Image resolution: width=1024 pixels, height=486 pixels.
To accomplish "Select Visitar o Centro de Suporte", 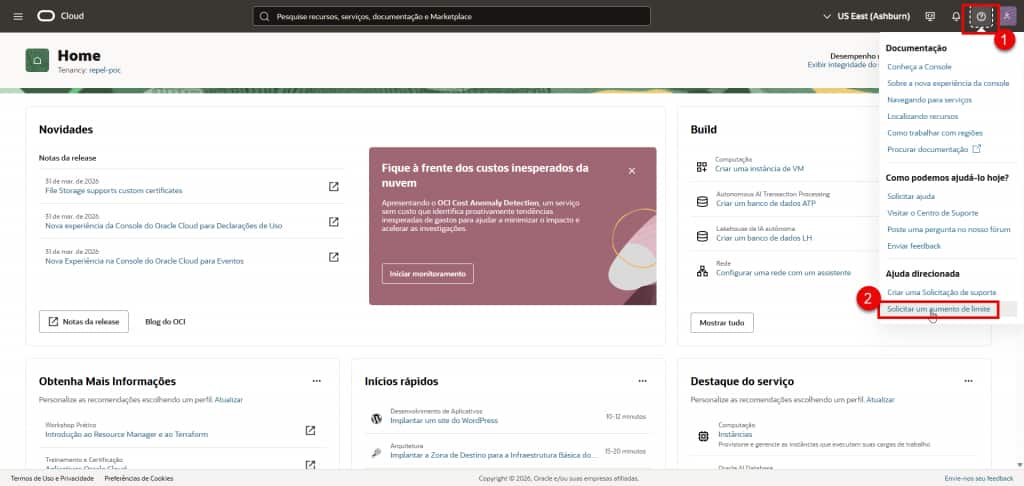I will [933, 213].
